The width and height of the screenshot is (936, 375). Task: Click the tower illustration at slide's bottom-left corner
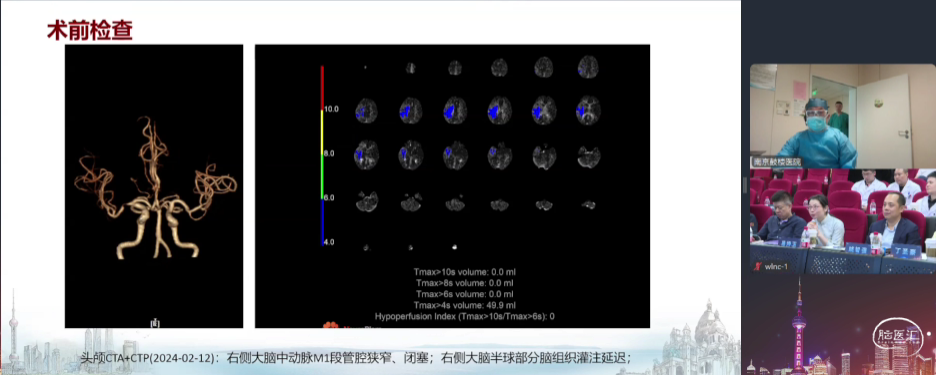click(13, 327)
